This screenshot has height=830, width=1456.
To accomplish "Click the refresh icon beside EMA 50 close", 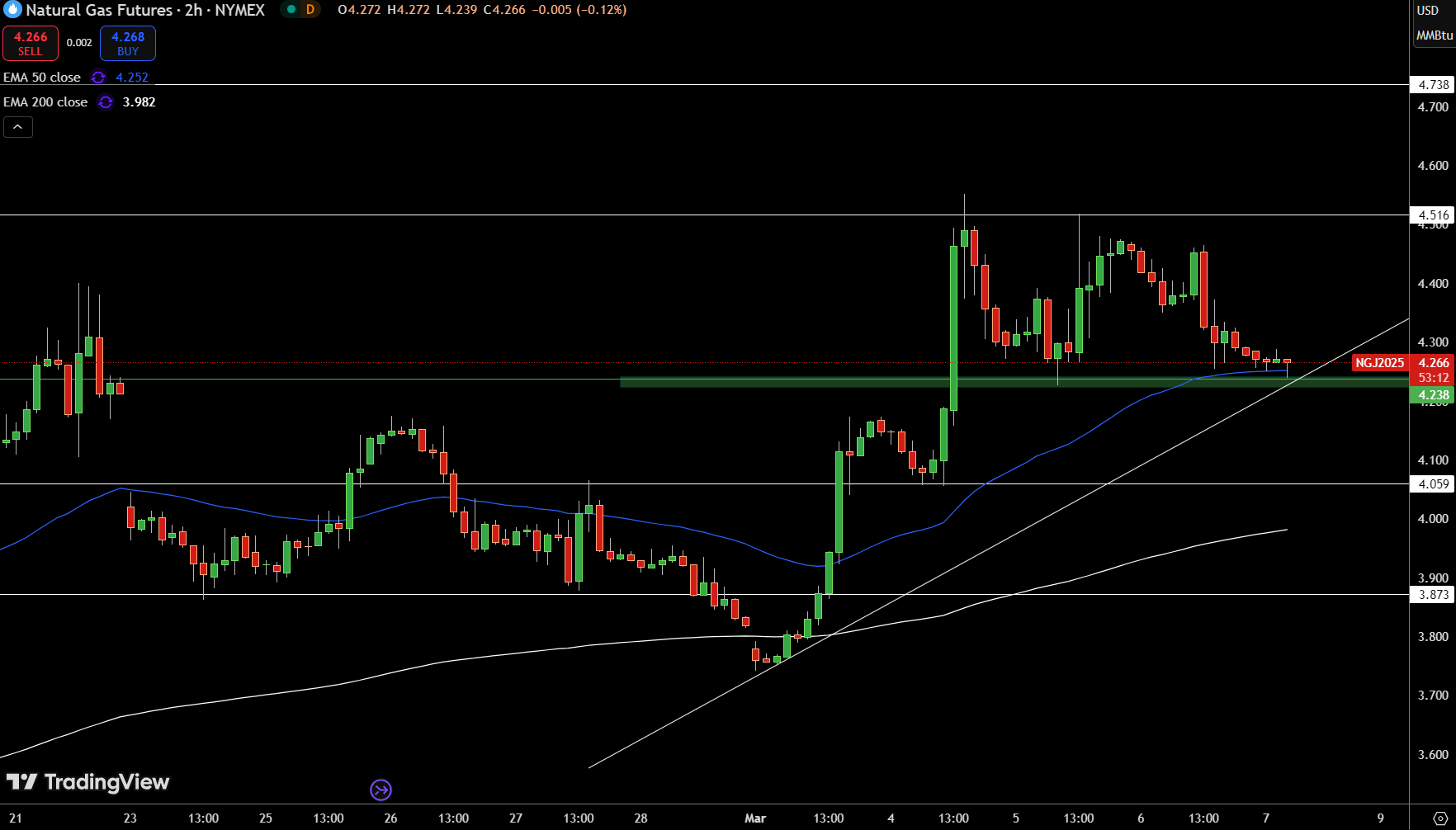I will [x=98, y=78].
